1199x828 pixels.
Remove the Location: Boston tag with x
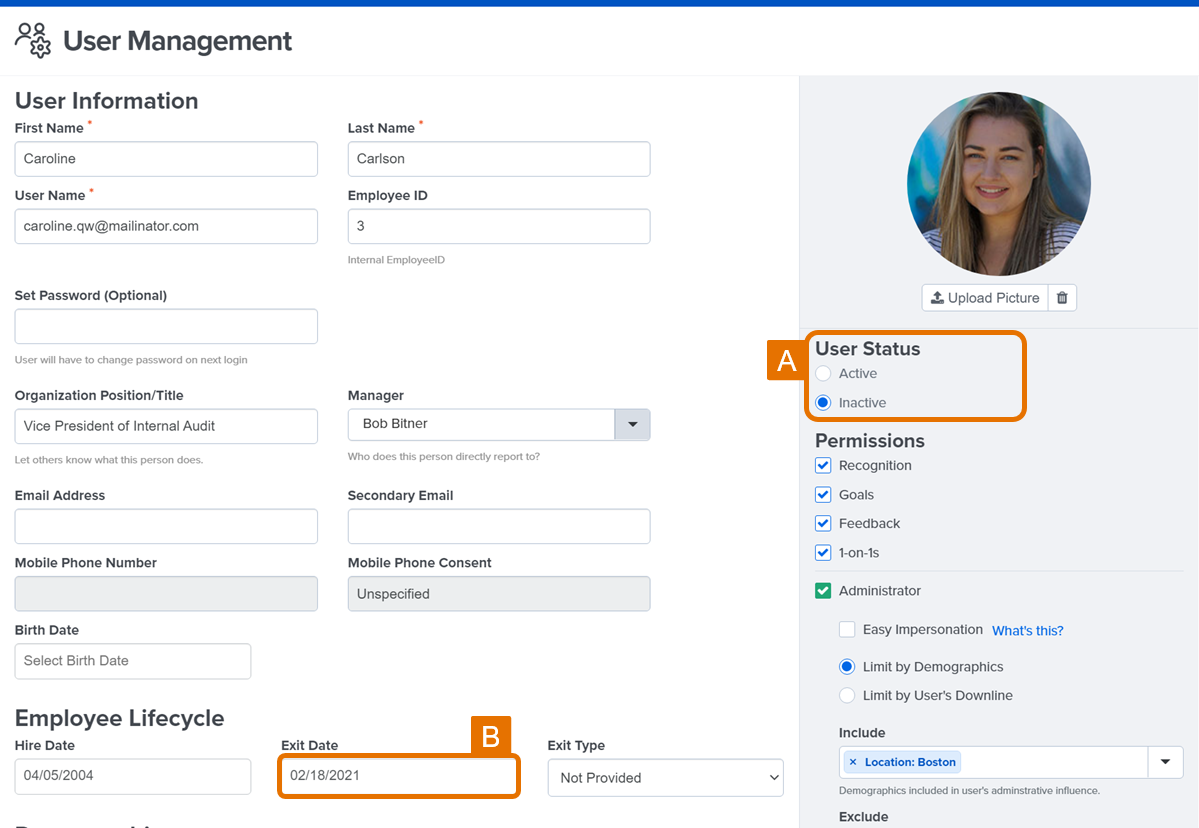(x=853, y=762)
